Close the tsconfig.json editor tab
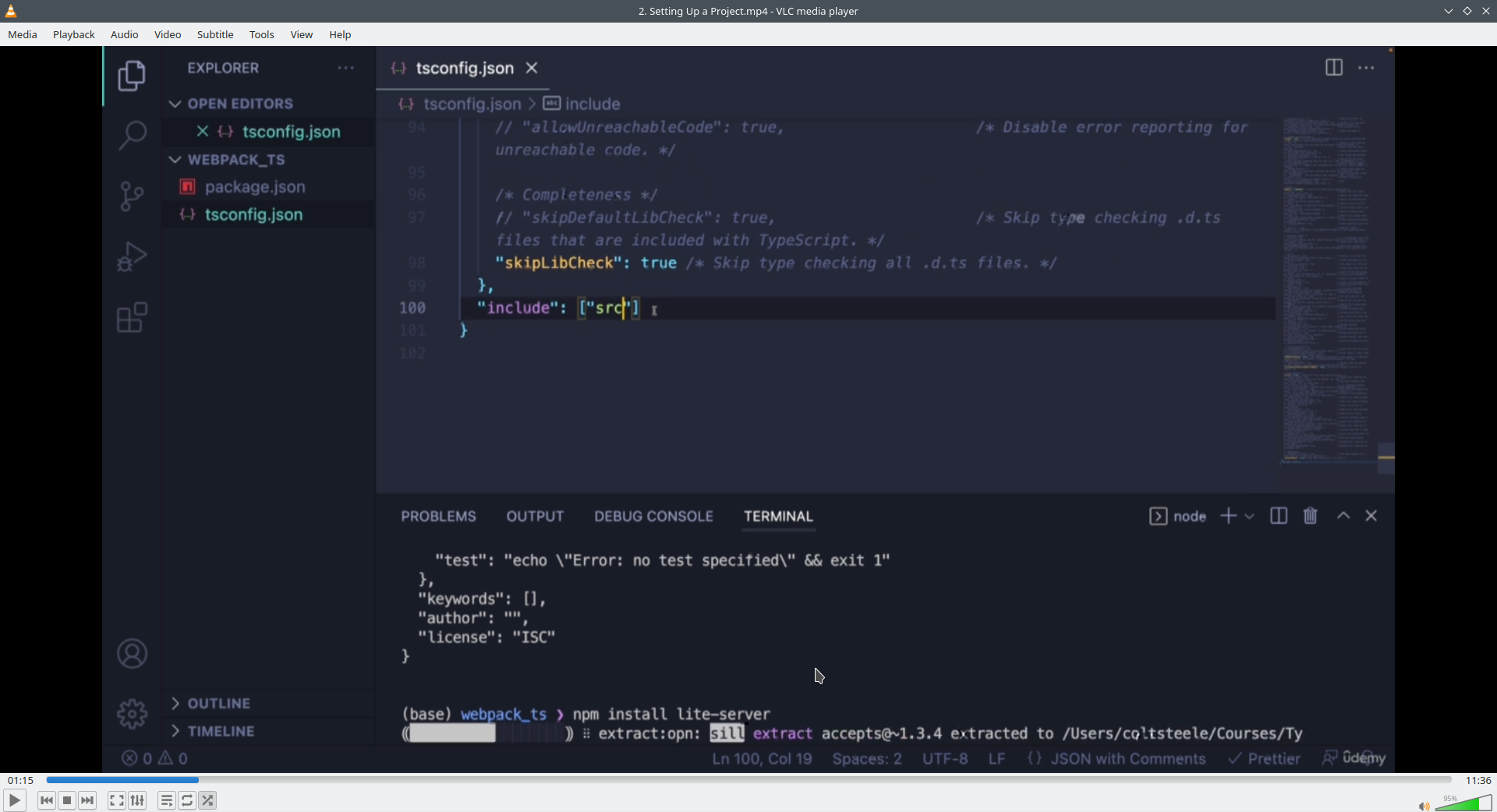Image resolution: width=1497 pixels, height=812 pixels. (x=532, y=69)
